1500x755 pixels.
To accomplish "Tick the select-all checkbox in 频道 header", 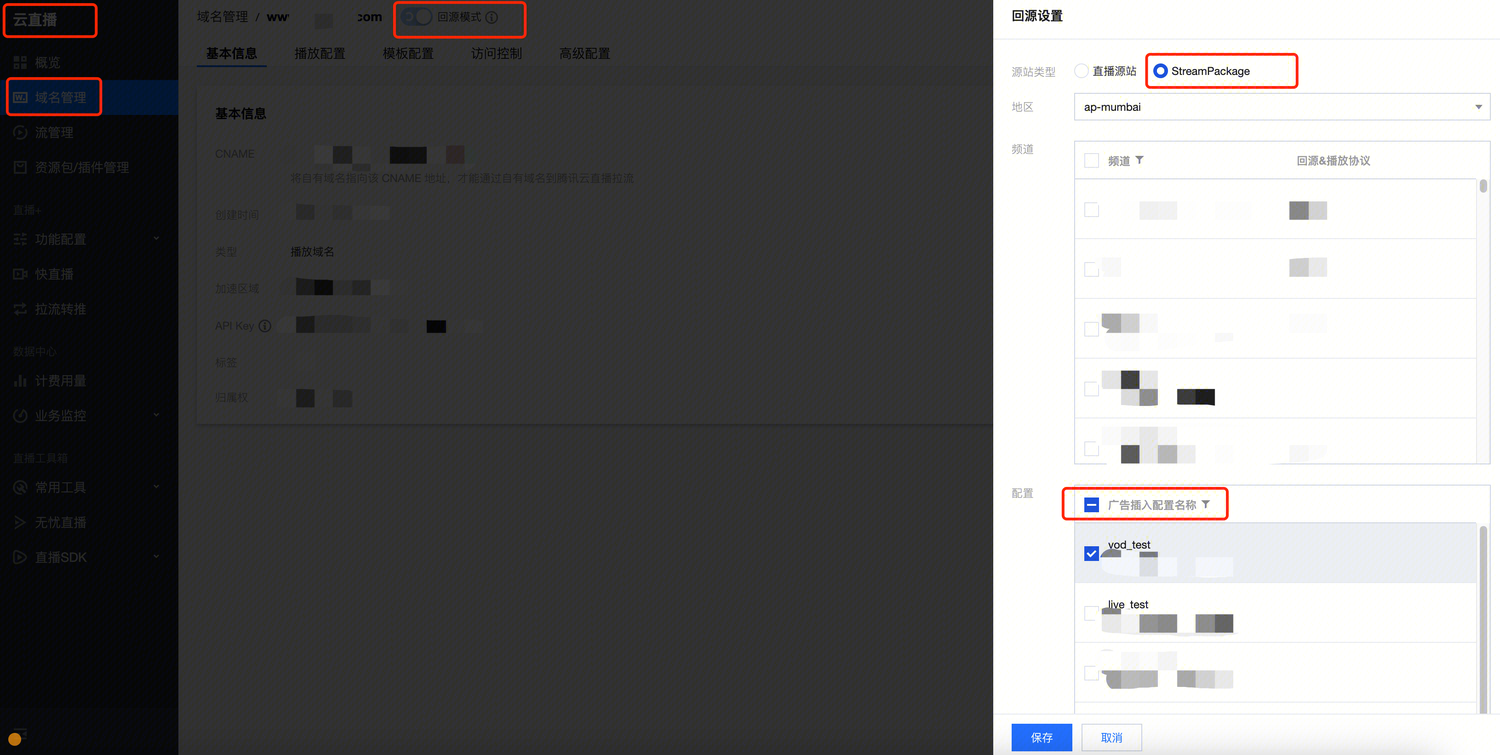I will (1091, 161).
